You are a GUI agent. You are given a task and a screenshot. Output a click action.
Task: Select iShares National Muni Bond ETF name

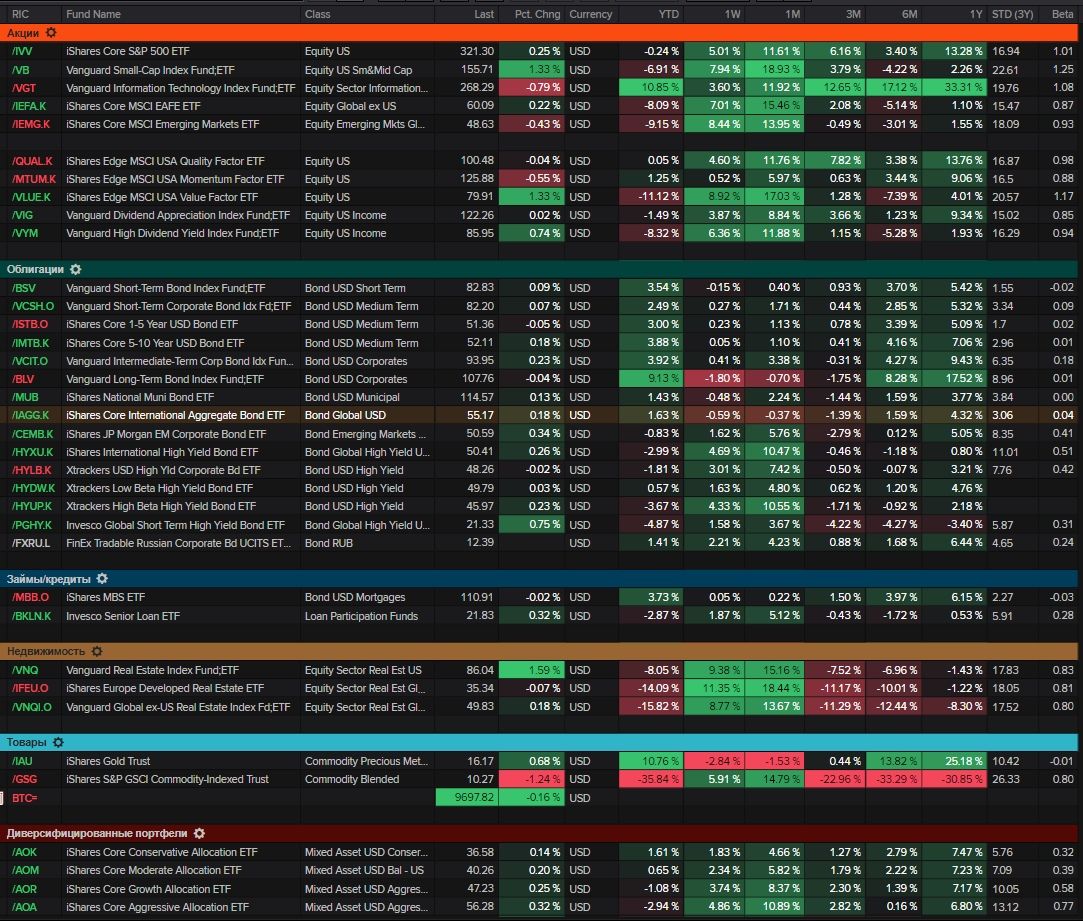[x=140, y=397]
